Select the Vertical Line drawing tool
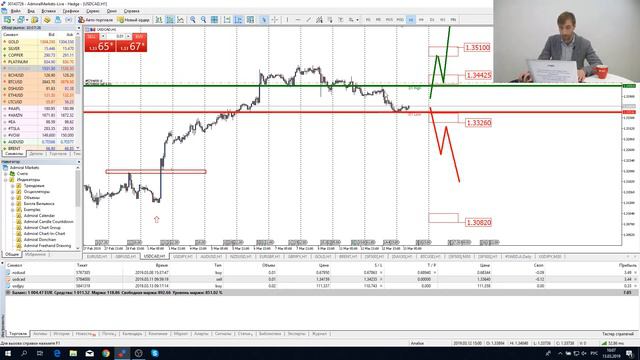 pyautogui.click(x=287, y=20)
